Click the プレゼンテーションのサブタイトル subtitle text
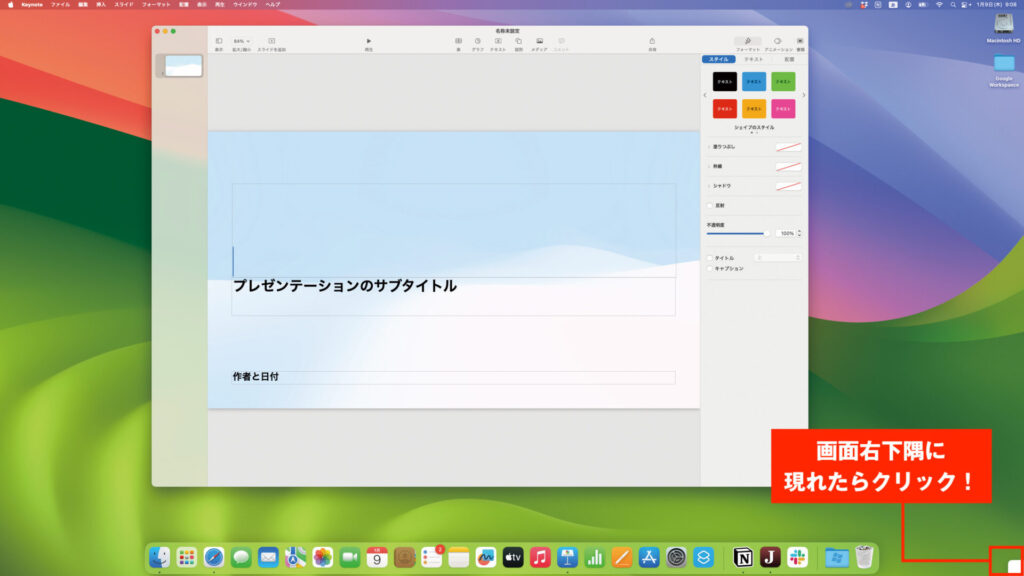Image resolution: width=1024 pixels, height=576 pixels. 345,286
